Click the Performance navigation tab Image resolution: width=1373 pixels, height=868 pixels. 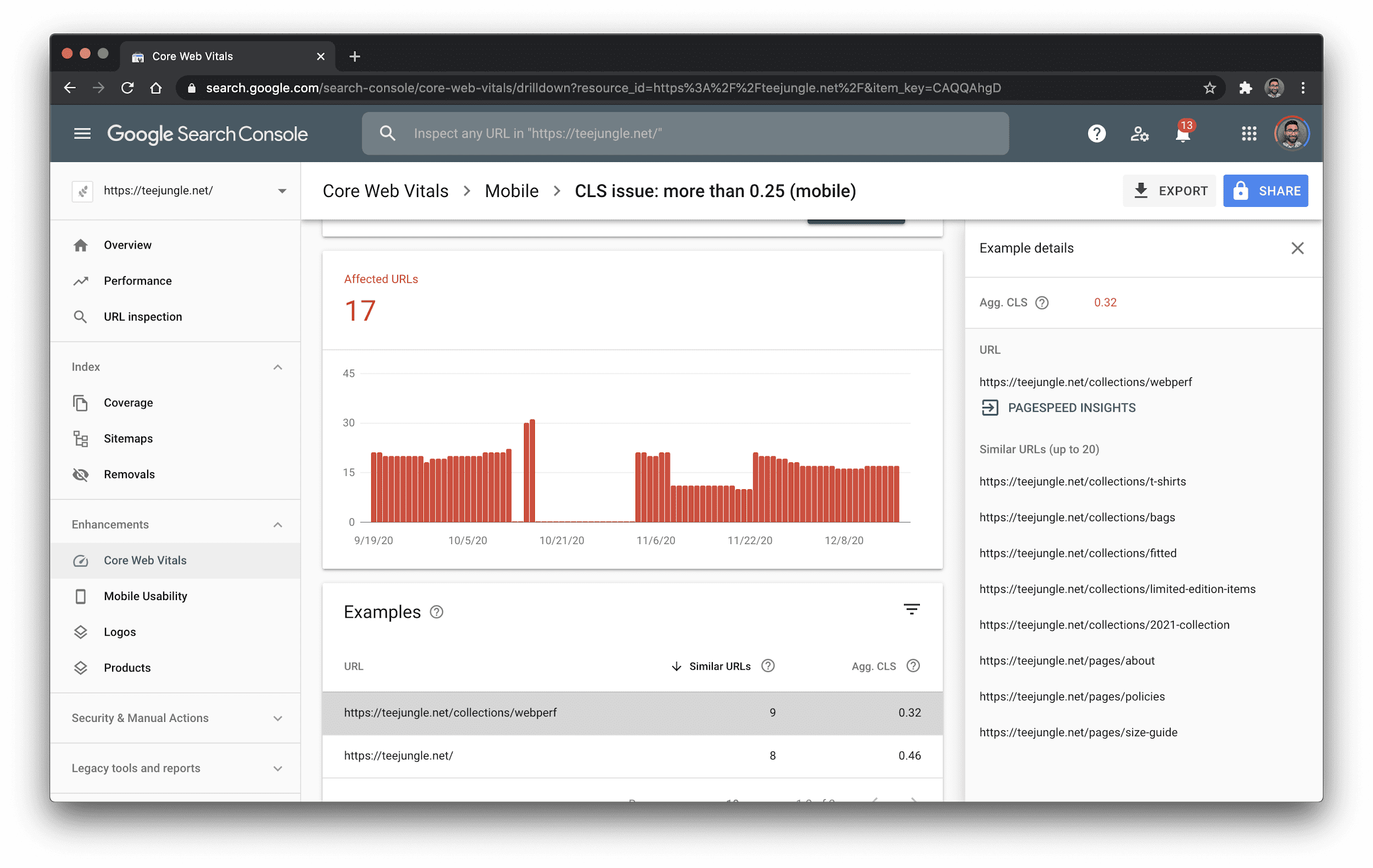139,281
